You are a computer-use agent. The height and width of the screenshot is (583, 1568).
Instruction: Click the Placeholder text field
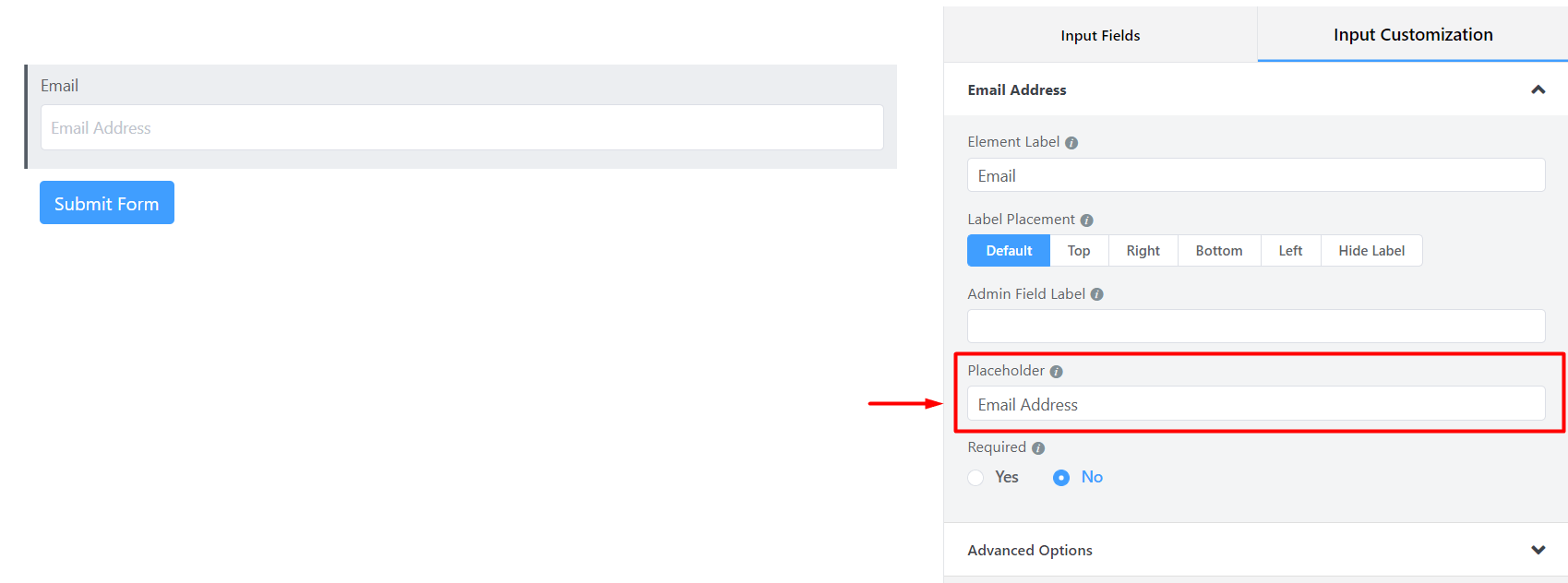click(x=1256, y=404)
